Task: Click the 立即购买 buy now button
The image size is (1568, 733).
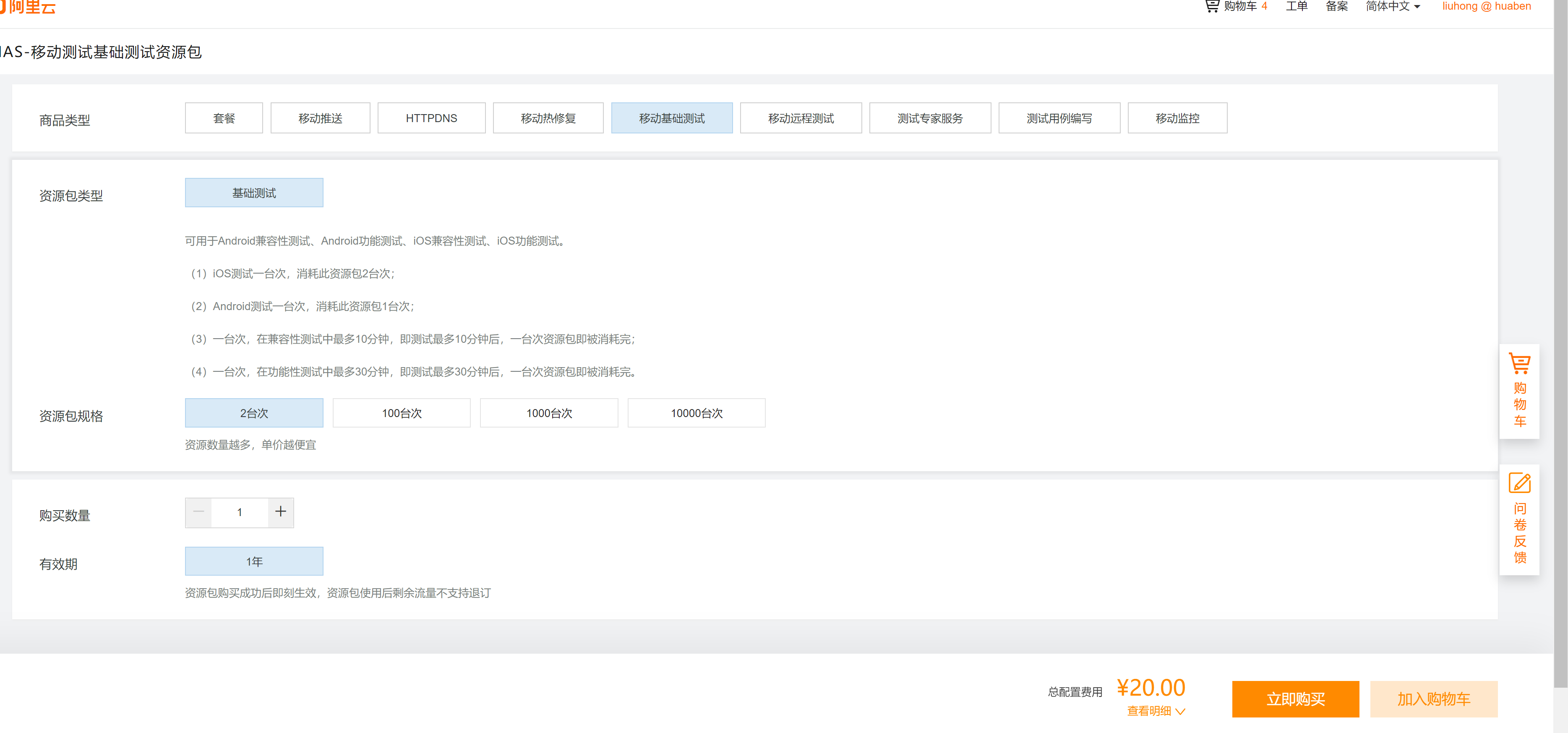Action: coord(1295,699)
